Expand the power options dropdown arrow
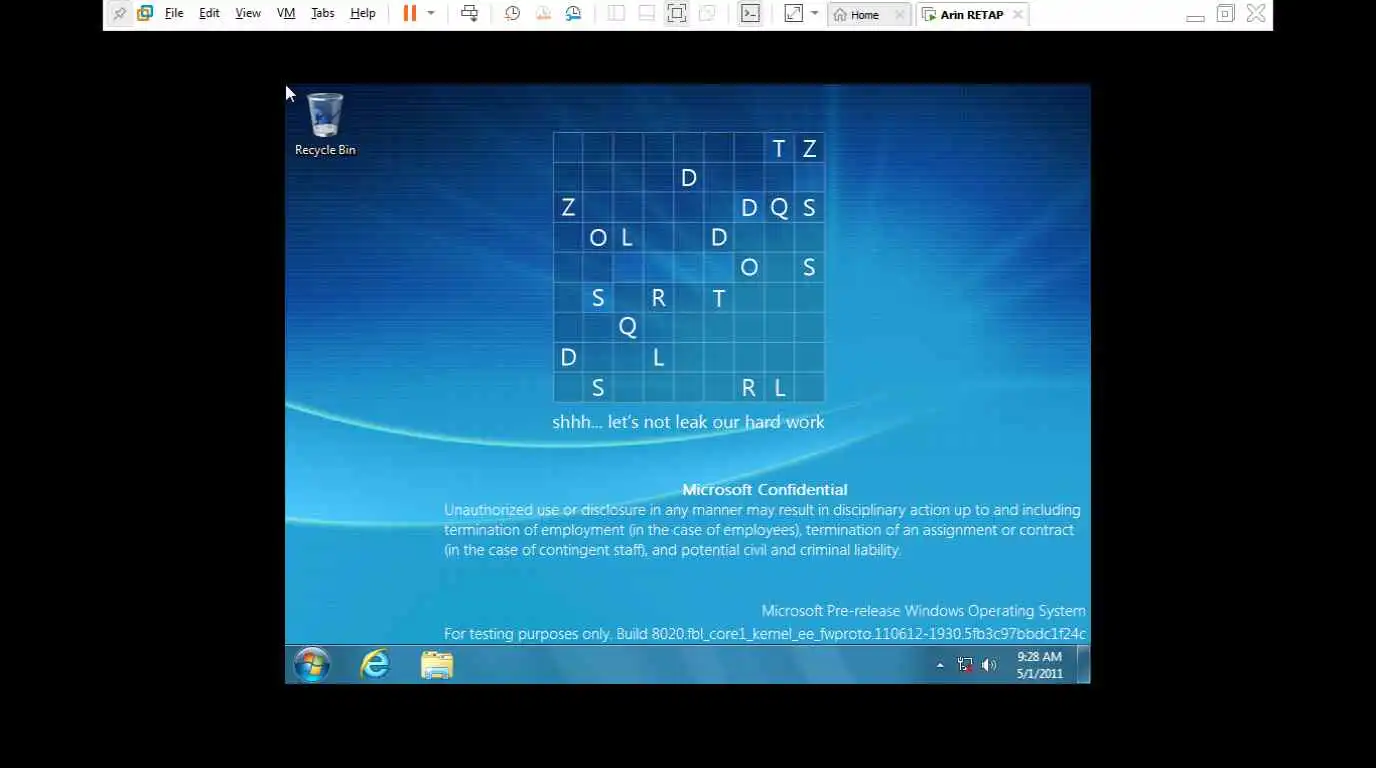Viewport: 1376px width, 768px height. point(431,14)
